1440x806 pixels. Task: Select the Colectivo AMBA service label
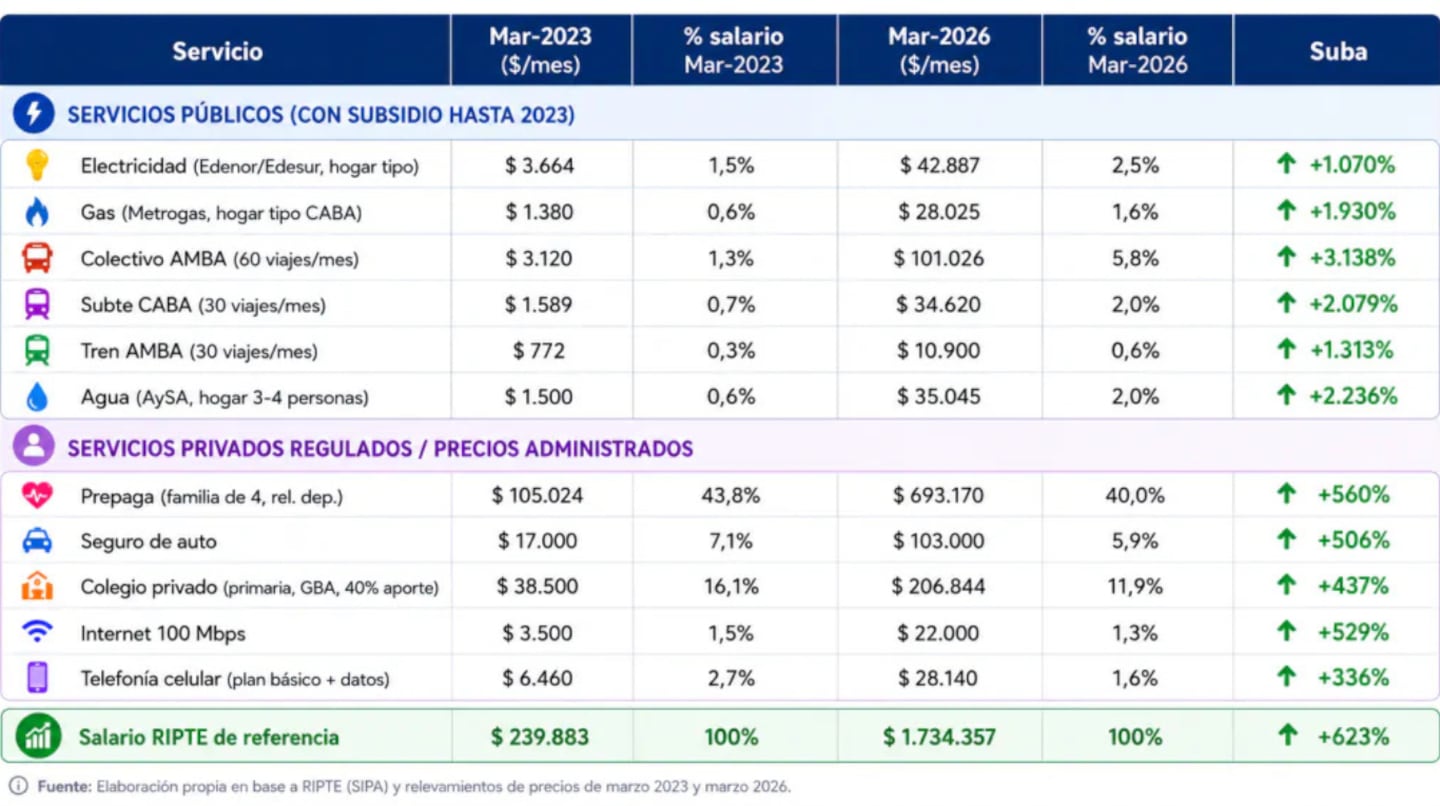219,259
